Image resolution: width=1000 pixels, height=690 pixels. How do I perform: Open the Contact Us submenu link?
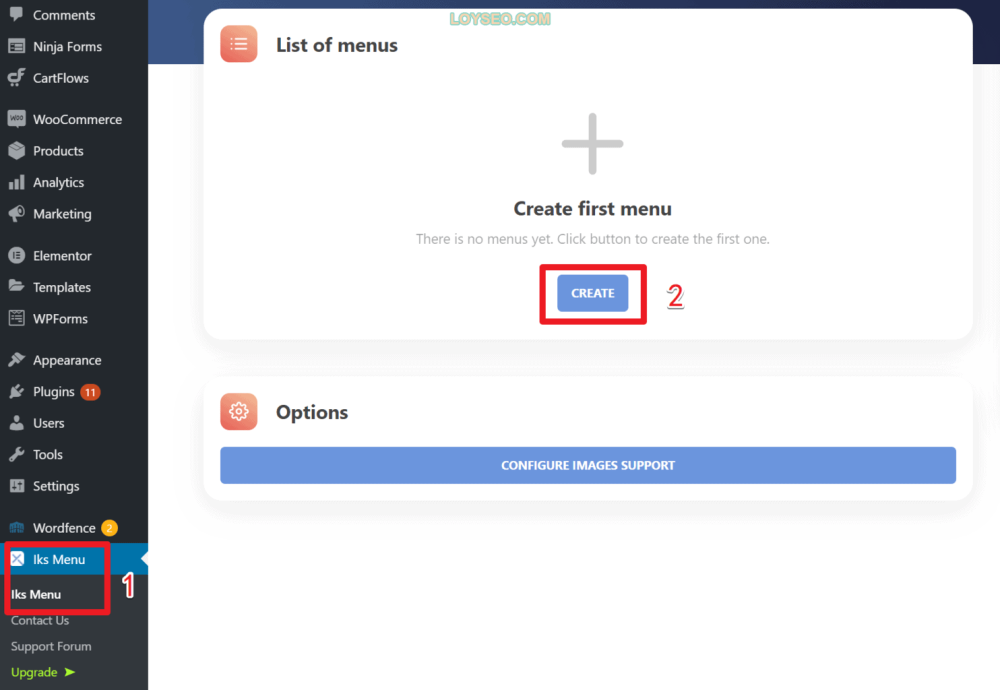tap(40, 620)
